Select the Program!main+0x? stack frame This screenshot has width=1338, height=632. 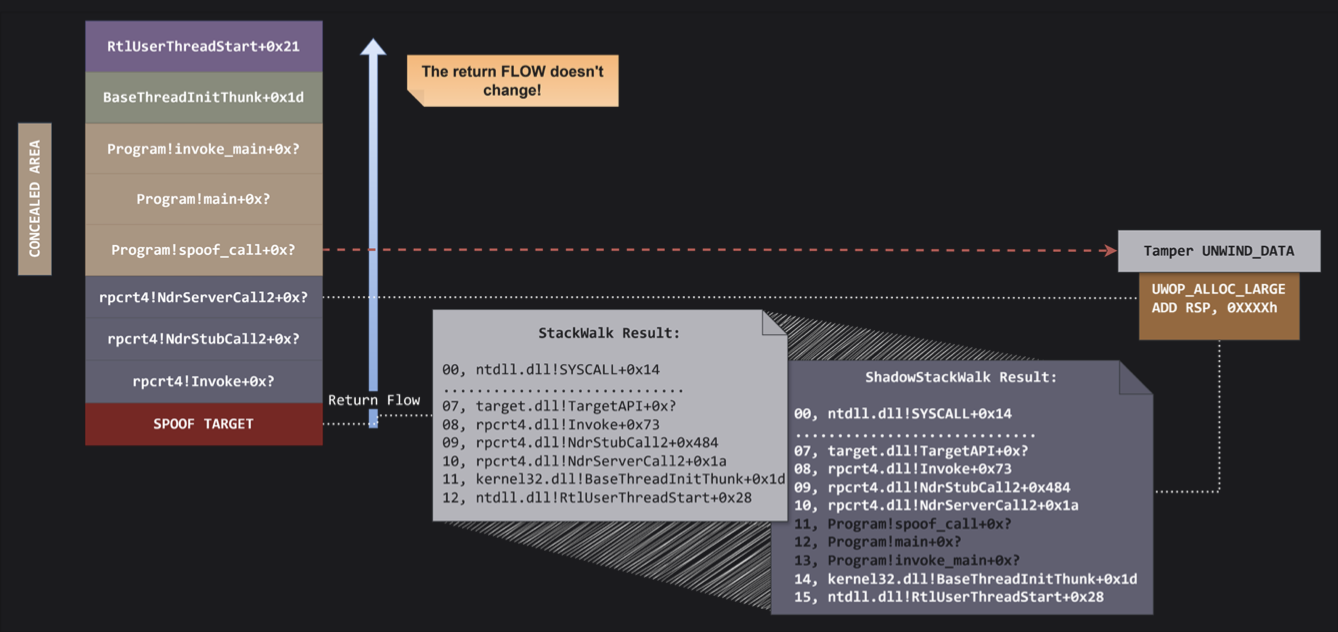pos(204,199)
